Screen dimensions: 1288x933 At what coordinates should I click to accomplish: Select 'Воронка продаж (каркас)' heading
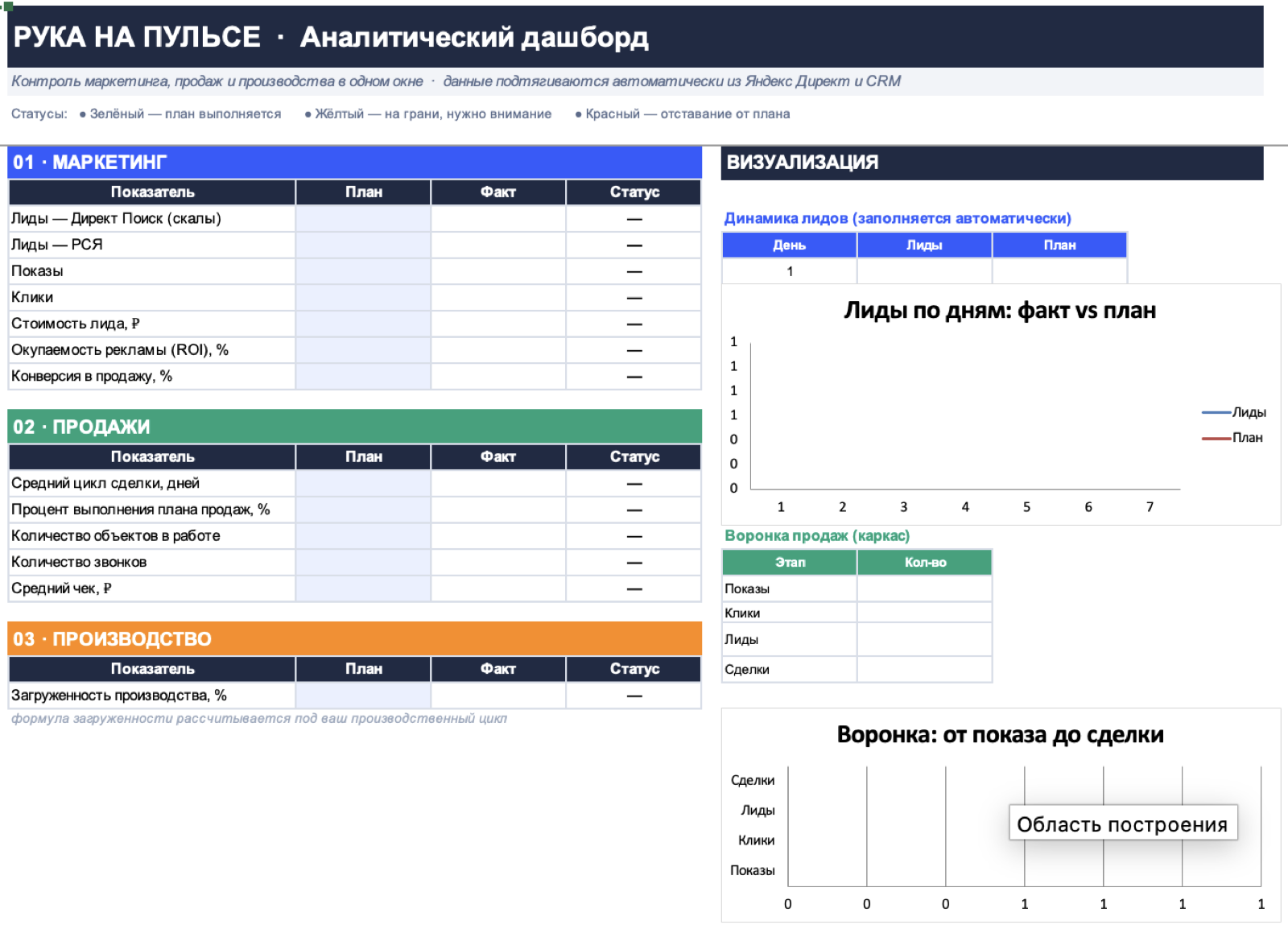click(x=817, y=536)
